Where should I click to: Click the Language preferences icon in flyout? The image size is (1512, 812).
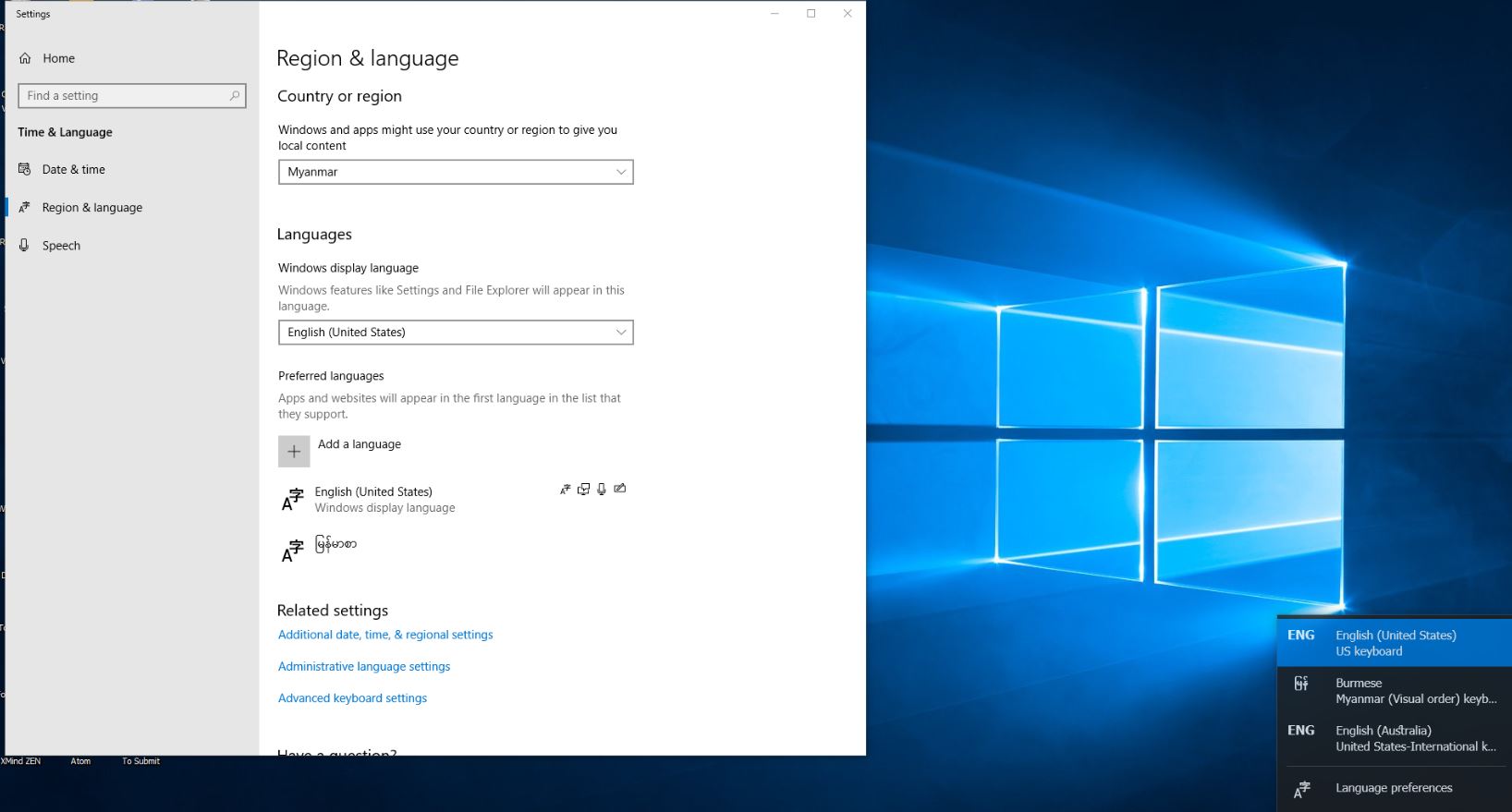coord(1301,790)
